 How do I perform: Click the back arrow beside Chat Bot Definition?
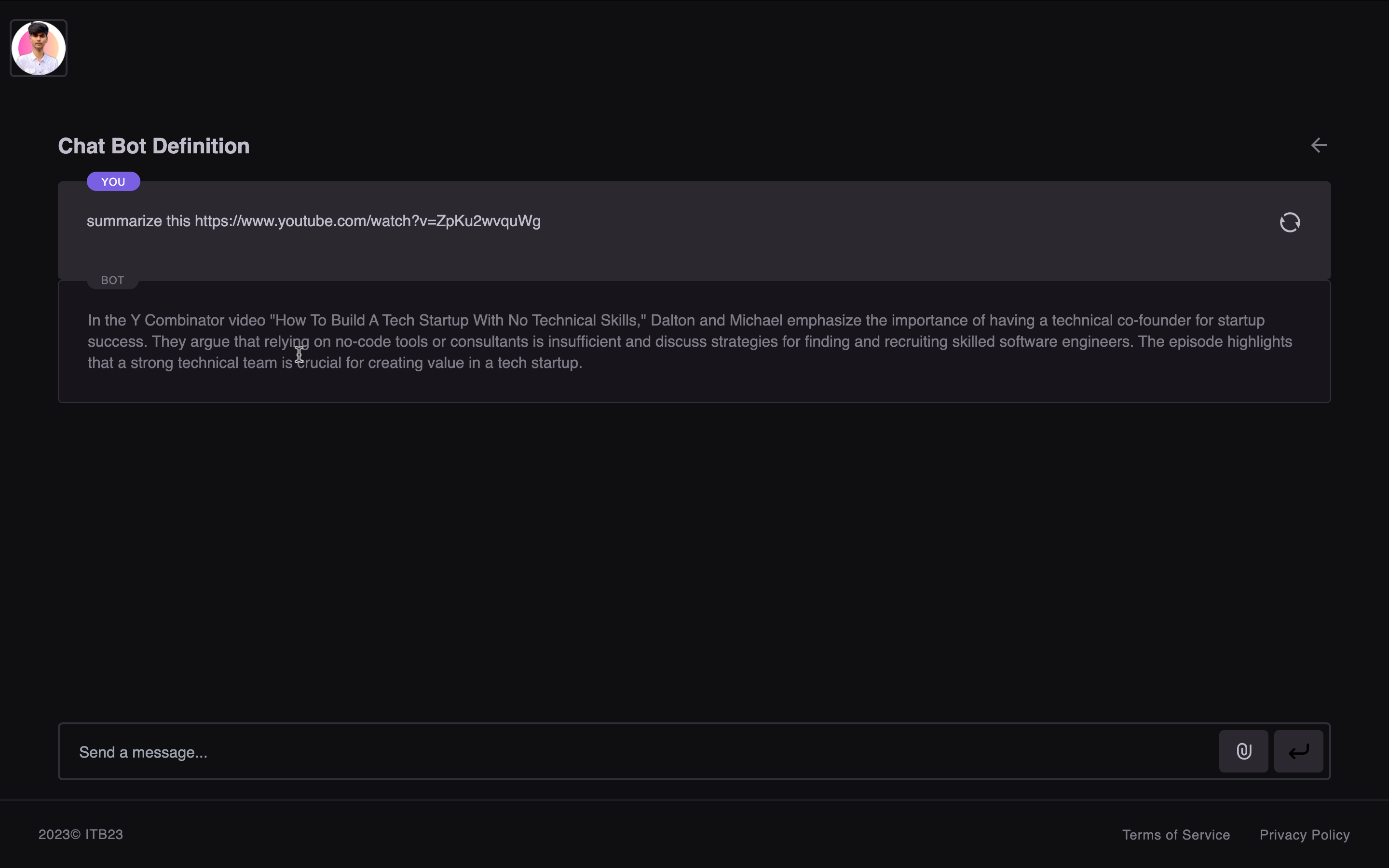(1319, 146)
